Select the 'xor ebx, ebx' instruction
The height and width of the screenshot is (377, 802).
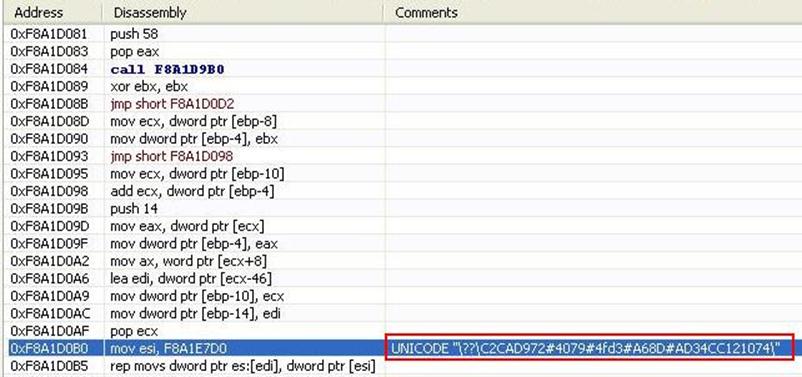coord(149,86)
